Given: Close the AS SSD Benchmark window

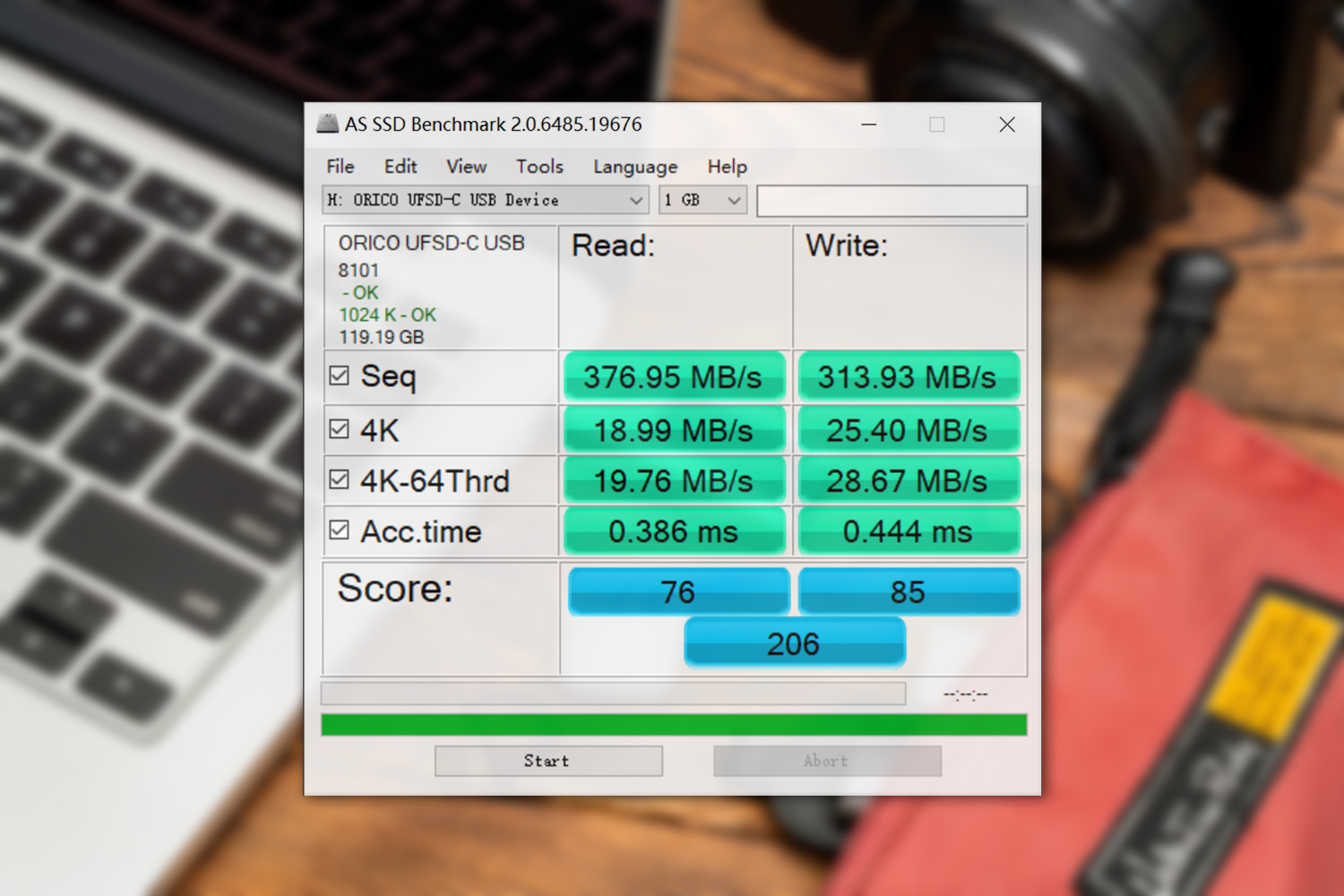Looking at the screenshot, I should (1007, 125).
